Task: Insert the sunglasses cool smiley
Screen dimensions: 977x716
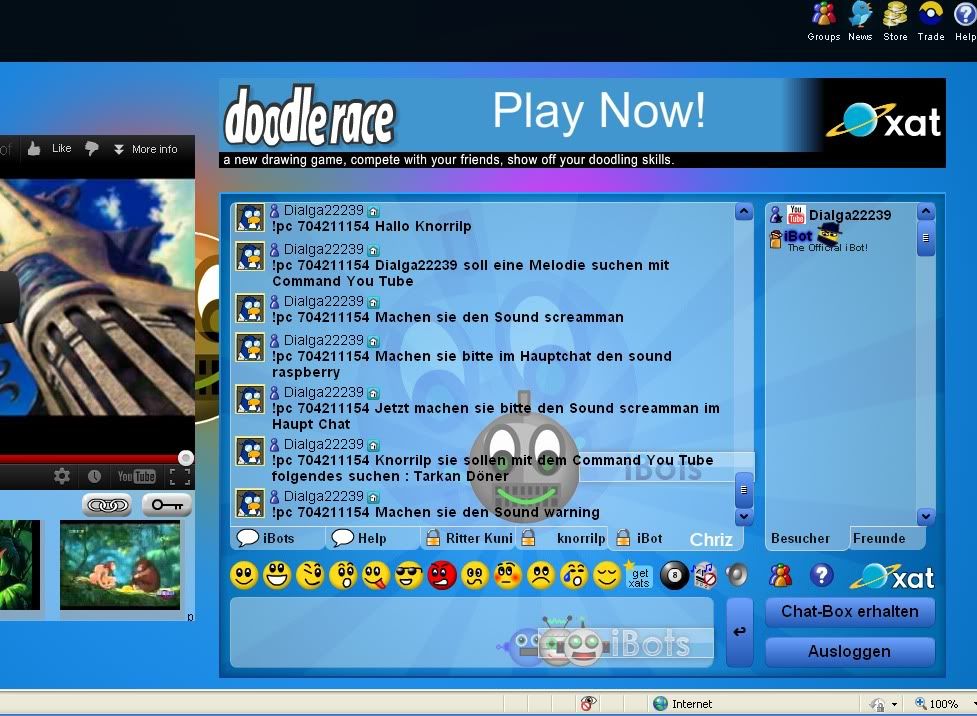Action: coord(409,575)
